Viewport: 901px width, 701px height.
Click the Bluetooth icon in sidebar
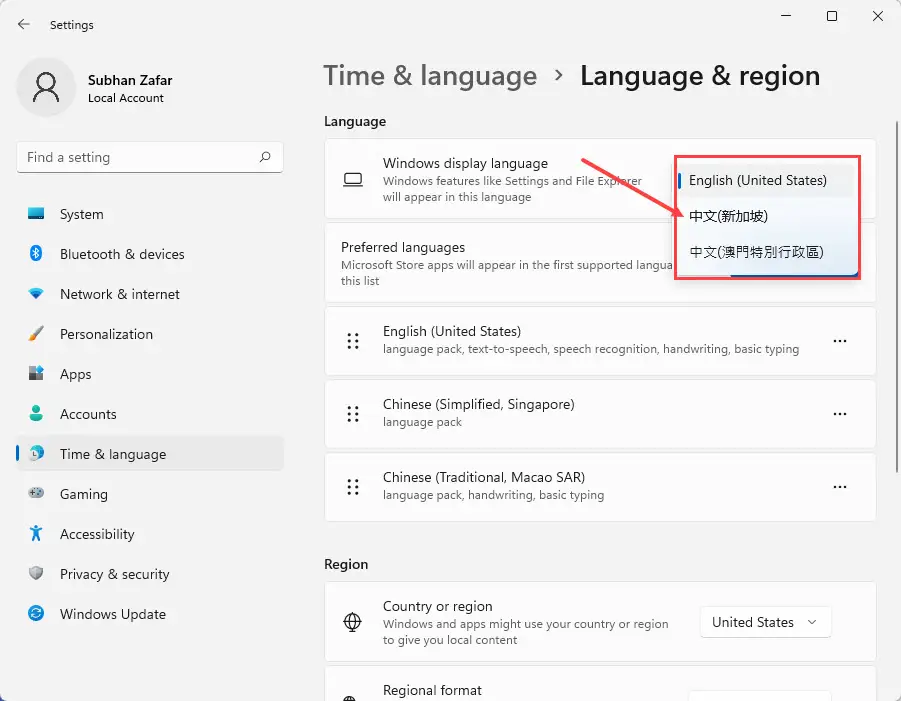(x=36, y=253)
